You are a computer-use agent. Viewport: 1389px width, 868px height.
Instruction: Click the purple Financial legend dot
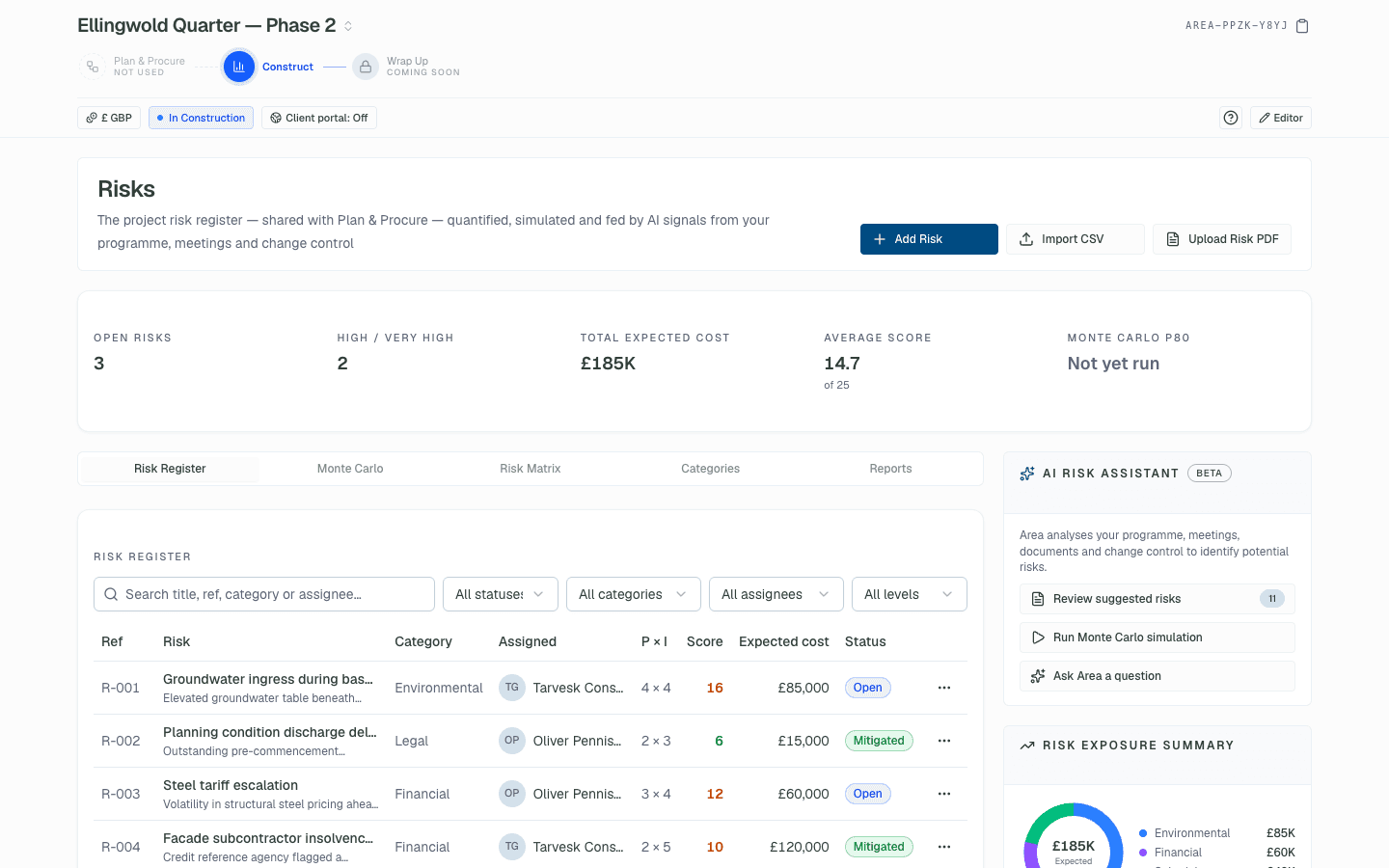(1143, 853)
